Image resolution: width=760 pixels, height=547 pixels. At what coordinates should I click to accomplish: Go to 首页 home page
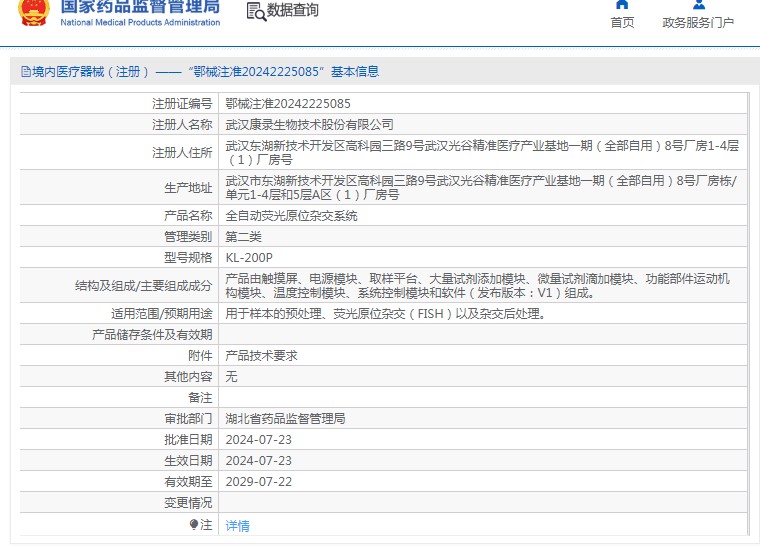(x=622, y=22)
